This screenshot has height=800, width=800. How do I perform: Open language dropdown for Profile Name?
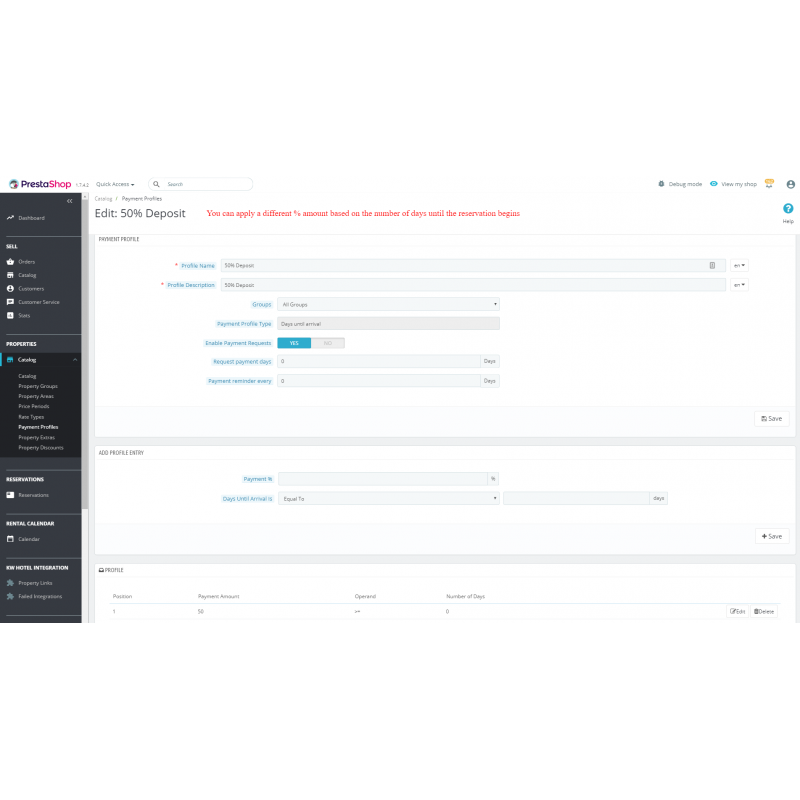739,265
